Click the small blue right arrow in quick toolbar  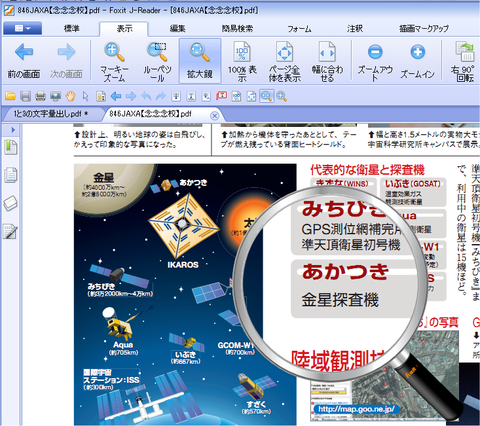pyautogui.click(x=131, y=96)
